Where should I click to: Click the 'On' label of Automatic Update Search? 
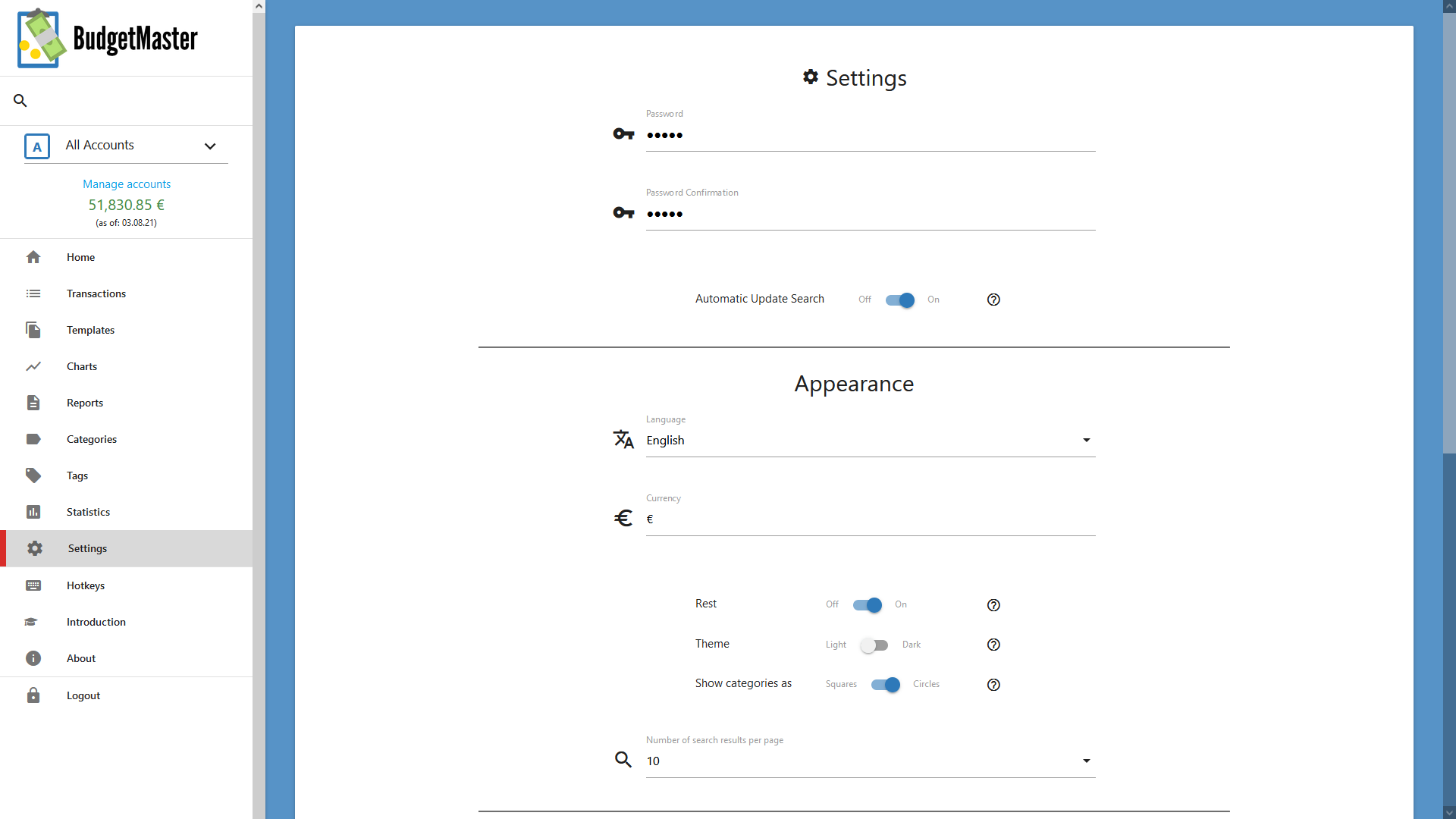pos(934,300)
